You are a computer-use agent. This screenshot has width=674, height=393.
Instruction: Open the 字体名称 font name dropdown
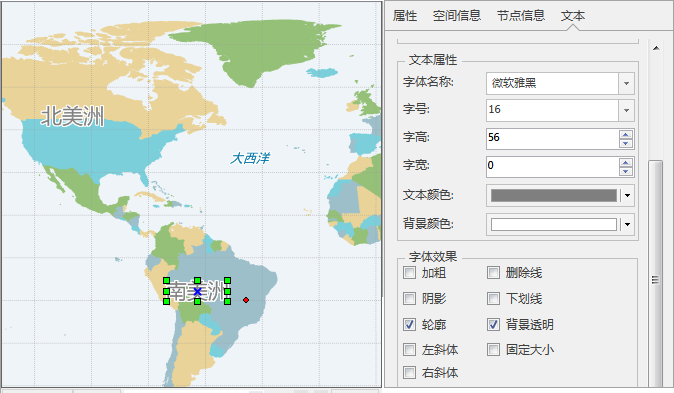coord(626,83)
